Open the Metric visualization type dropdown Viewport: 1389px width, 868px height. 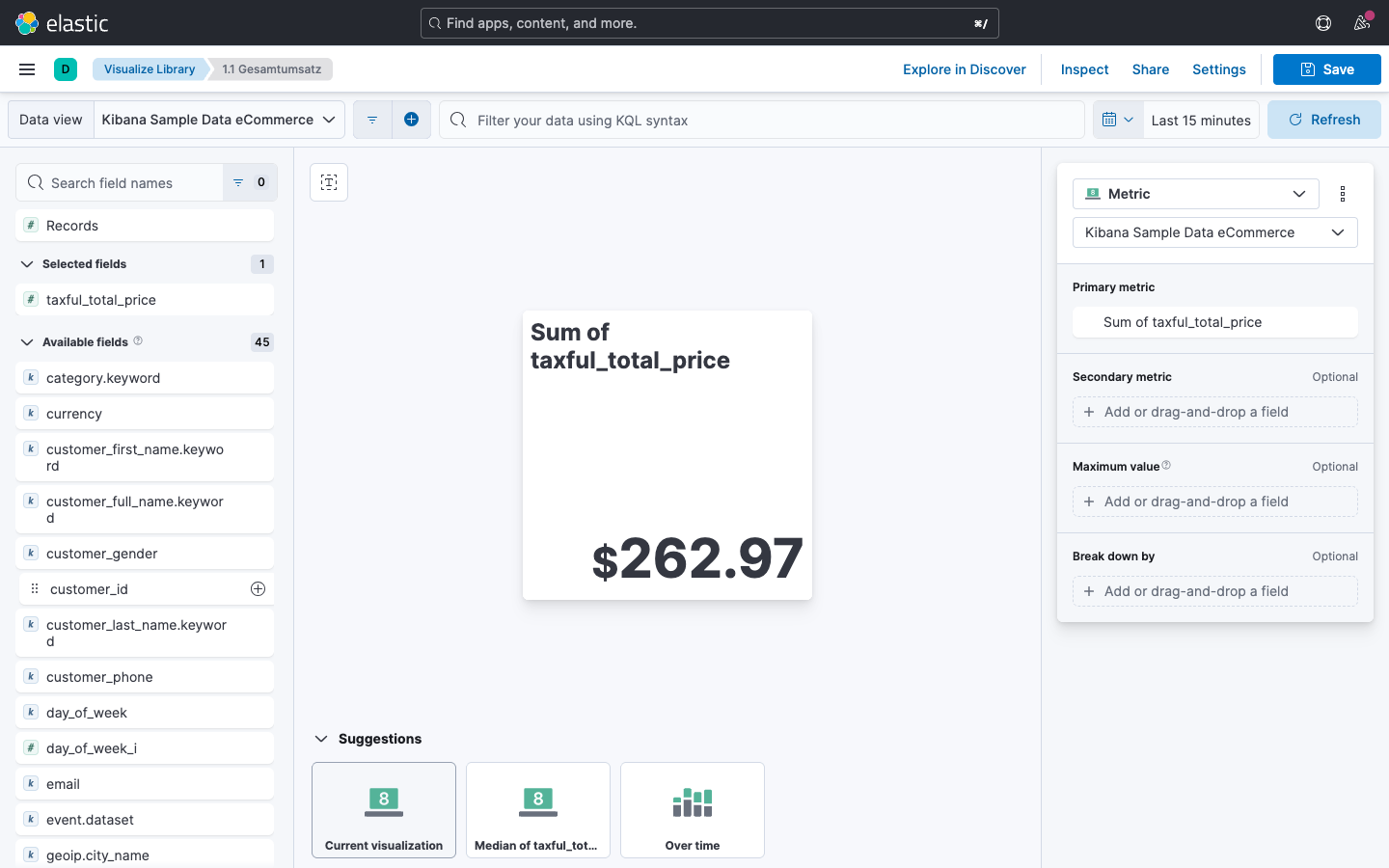(1195, 194)
